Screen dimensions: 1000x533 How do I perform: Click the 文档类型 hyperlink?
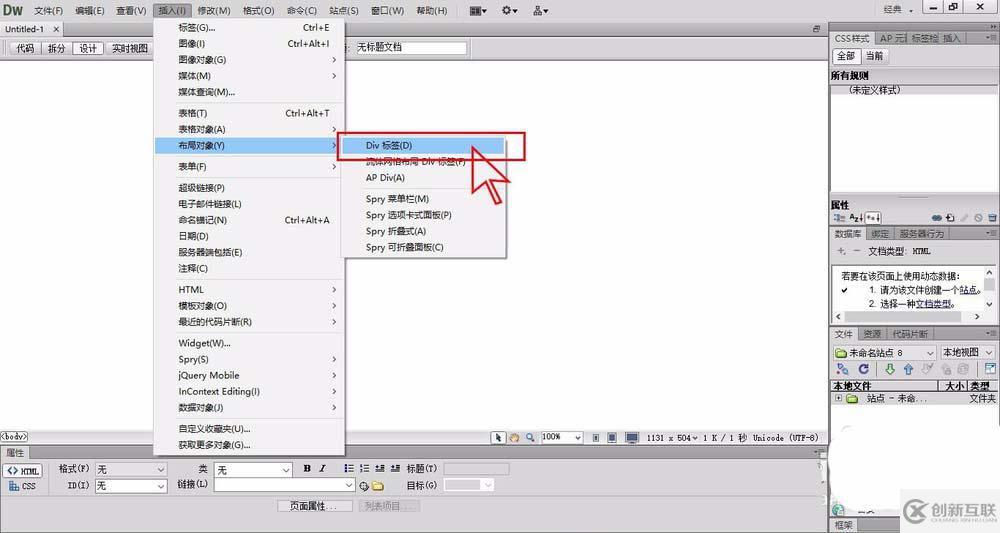[933, 304]
